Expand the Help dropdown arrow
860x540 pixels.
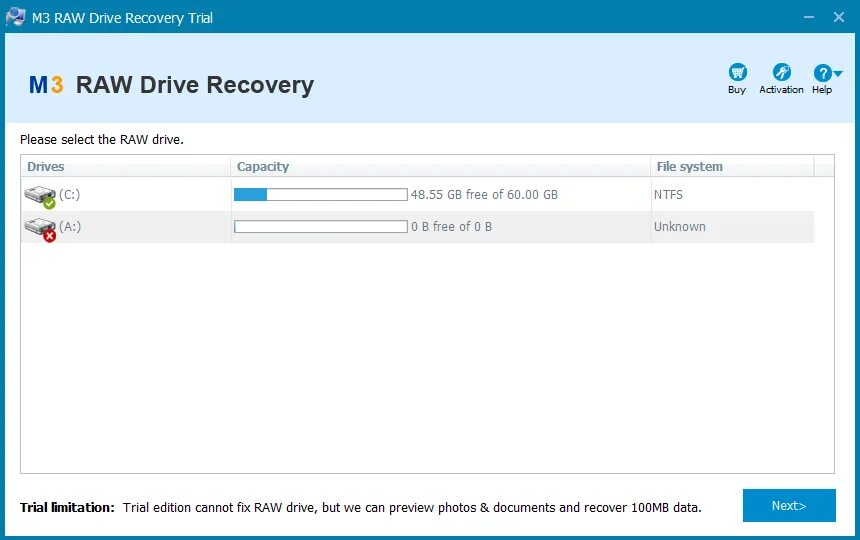(838, 73)
